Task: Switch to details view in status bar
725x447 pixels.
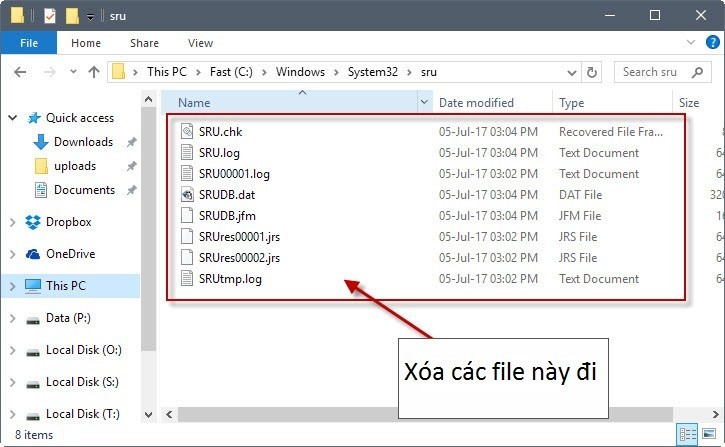Action: (689, 434)
